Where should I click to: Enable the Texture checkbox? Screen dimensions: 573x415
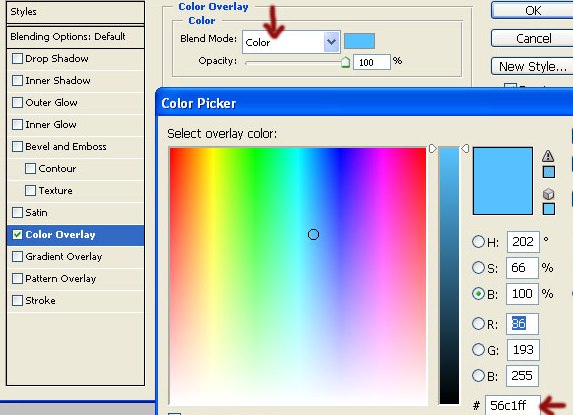click(x=30, y=190)
